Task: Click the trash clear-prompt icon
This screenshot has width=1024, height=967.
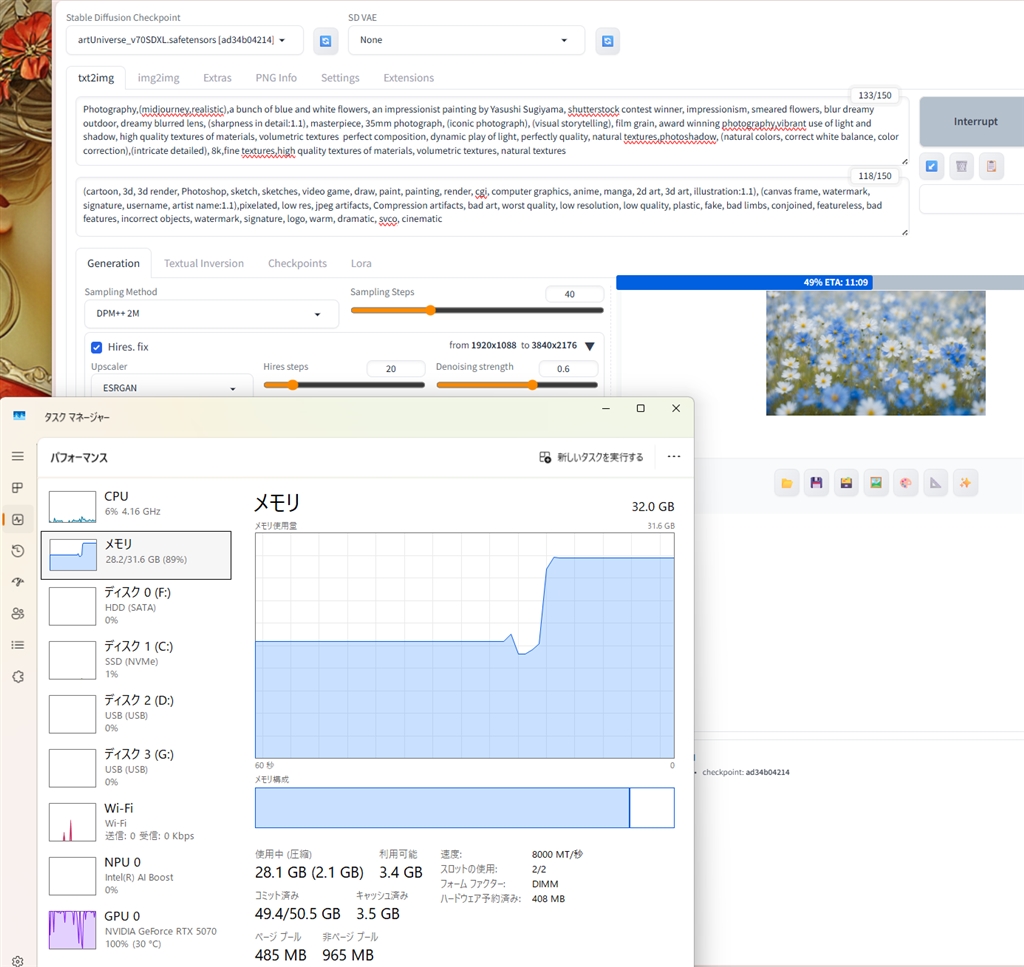Action: (961, 166)
